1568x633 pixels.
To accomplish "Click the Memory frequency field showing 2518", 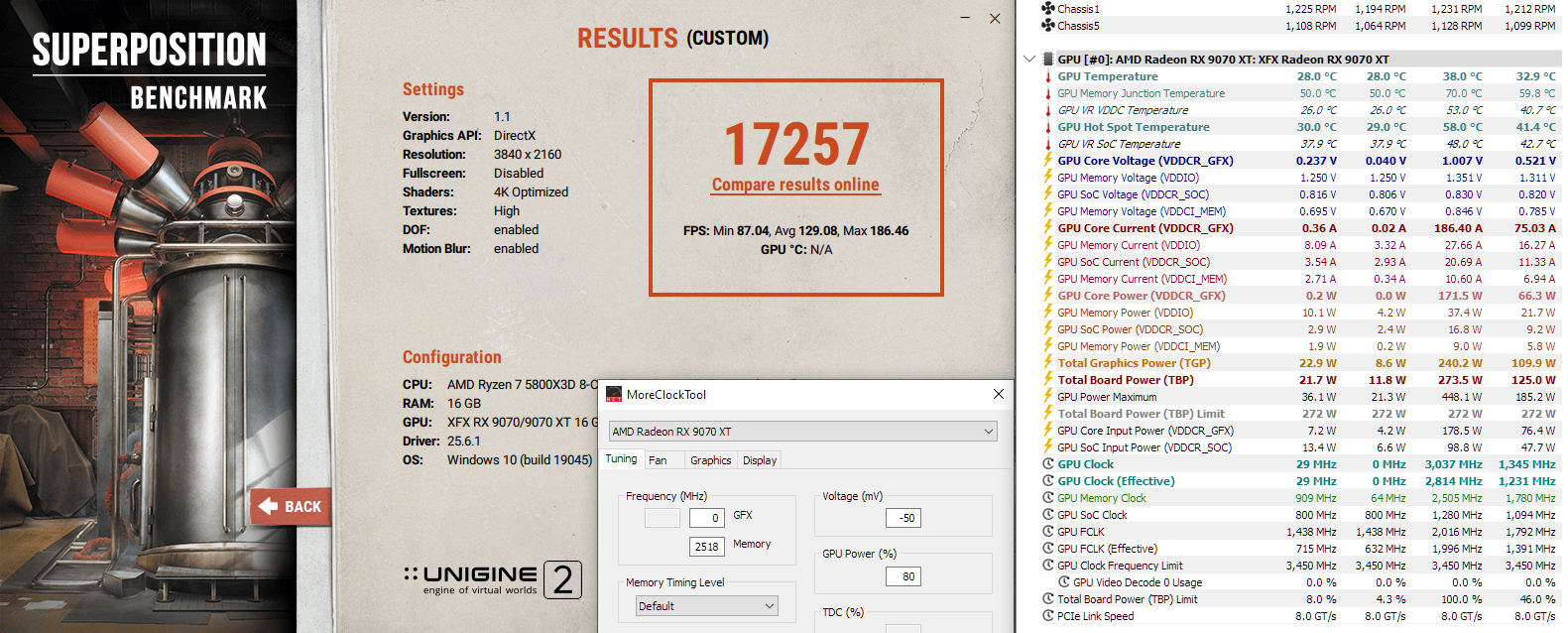I will click(x=707, y=547).
